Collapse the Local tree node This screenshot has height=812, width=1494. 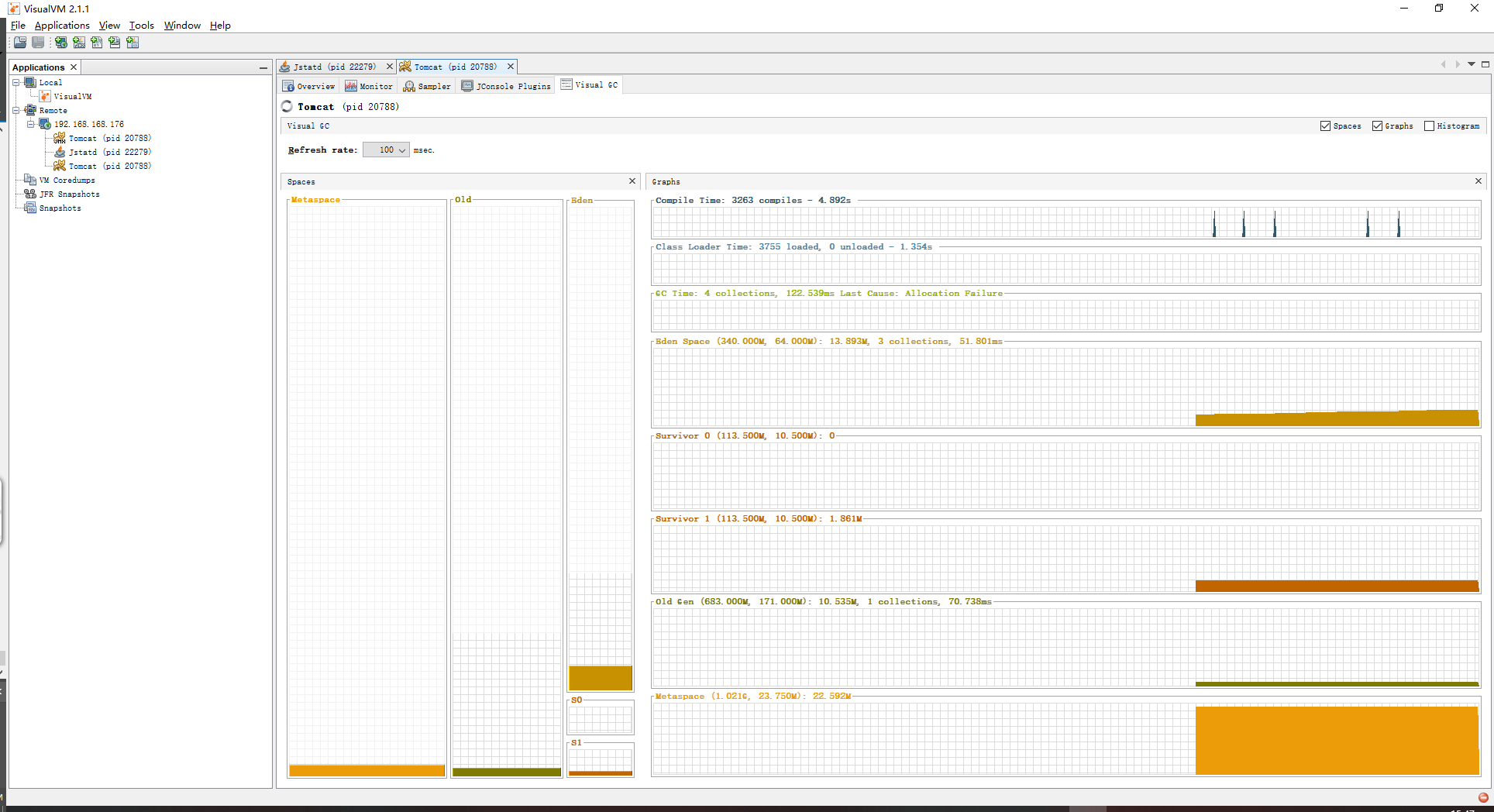click(16, 82)
